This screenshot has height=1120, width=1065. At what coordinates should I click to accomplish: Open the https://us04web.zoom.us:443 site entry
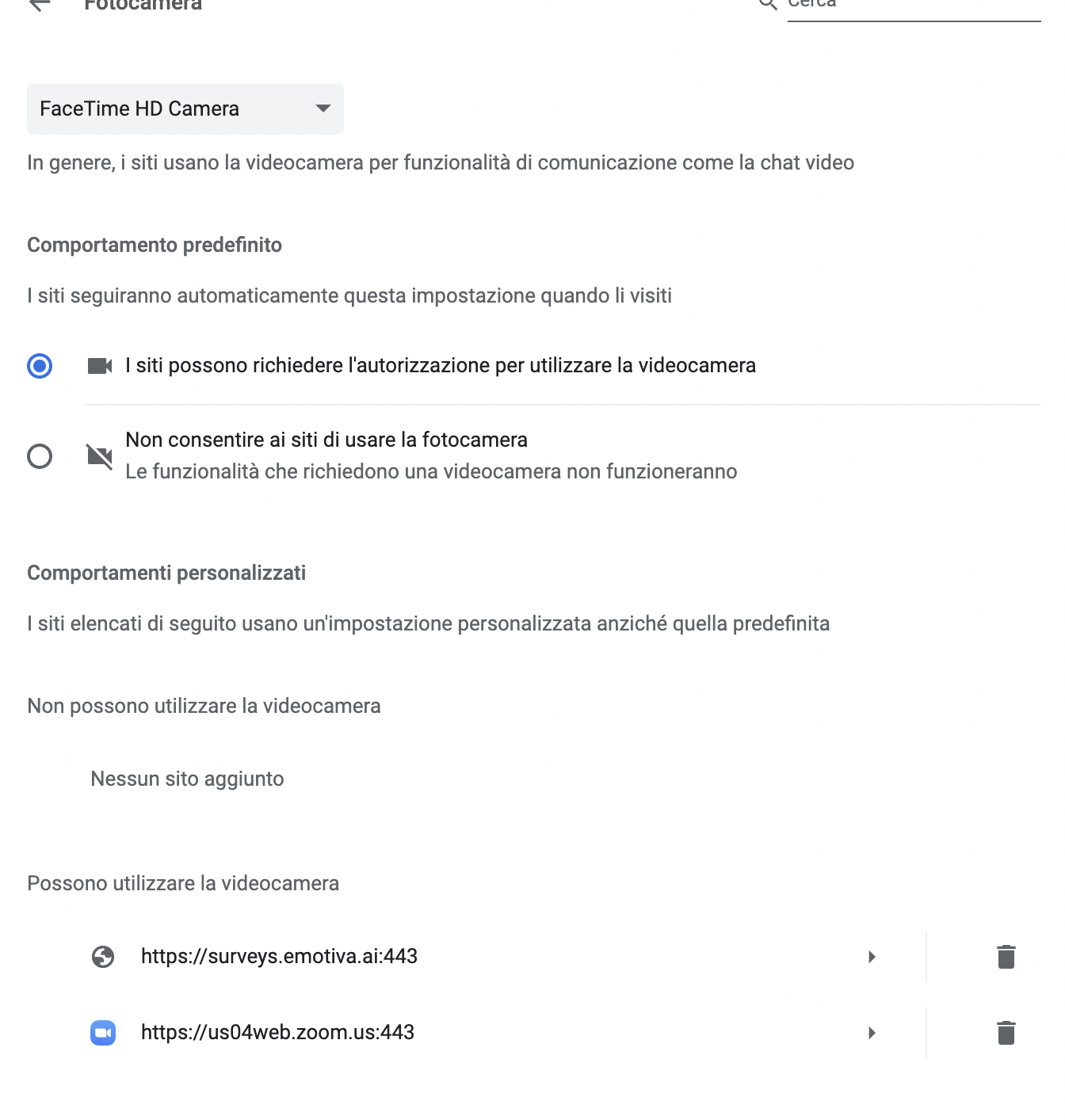coord(277,1033)
